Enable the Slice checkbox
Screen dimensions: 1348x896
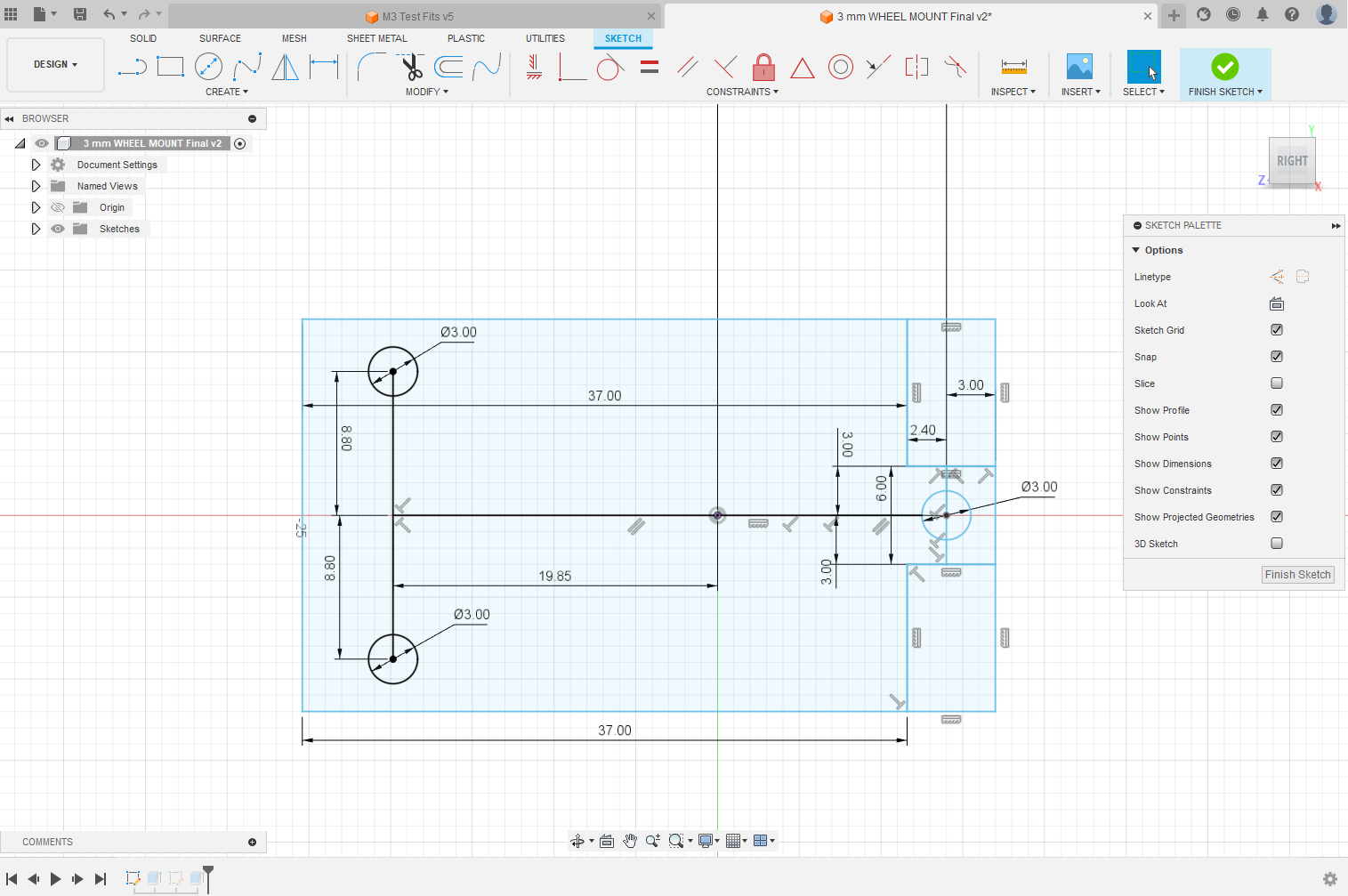(x=1277, y=383)
